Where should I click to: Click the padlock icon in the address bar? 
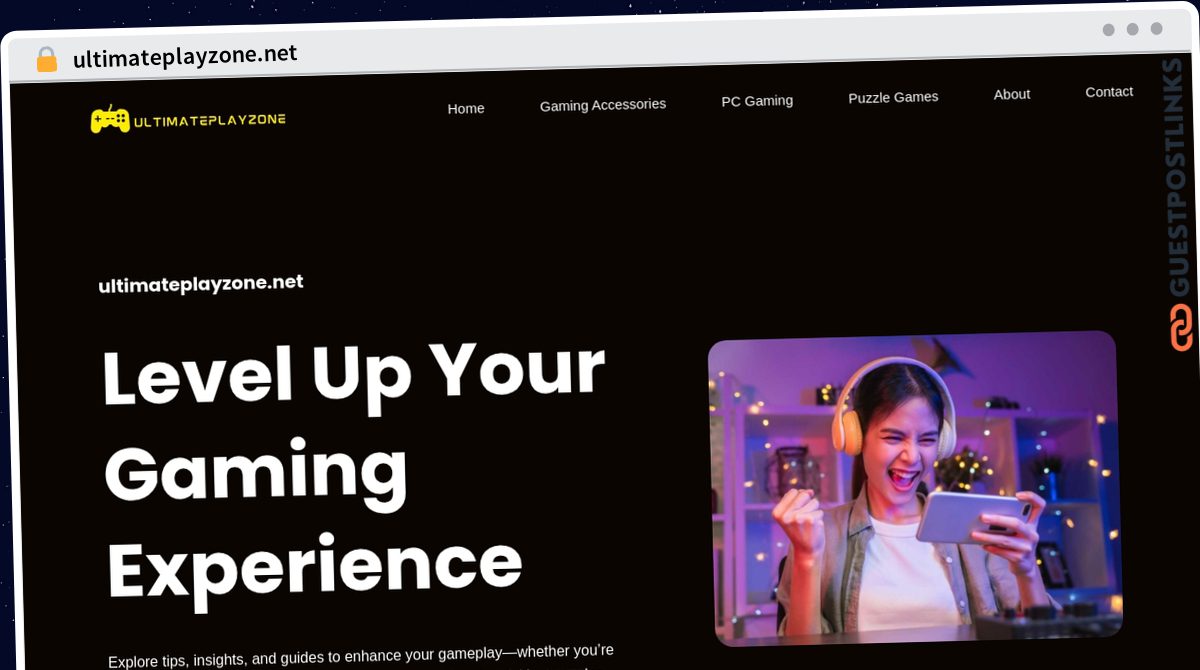pyautogui.click(x=46, y=60)
